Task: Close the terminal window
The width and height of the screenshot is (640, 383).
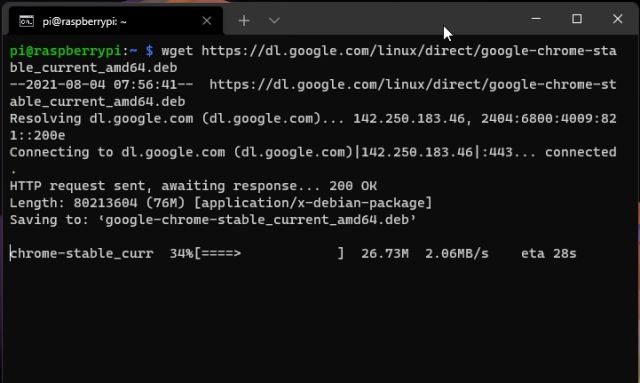Action: (618, 19)
